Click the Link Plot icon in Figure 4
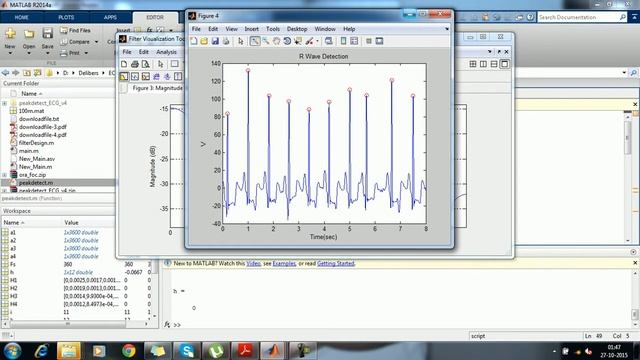The height and width of the screenshot is (360, 640). pyautogui.click(x=329, y=41)
